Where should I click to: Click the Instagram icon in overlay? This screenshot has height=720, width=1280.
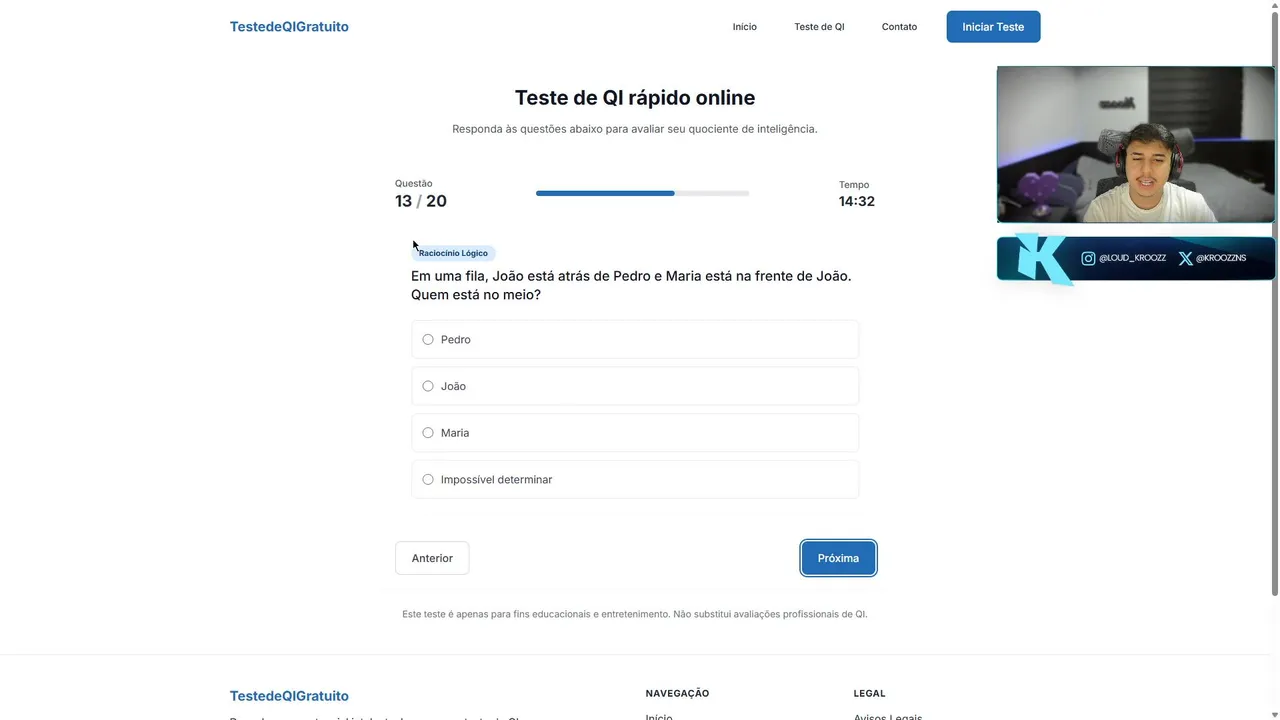tap(1088, 258)
